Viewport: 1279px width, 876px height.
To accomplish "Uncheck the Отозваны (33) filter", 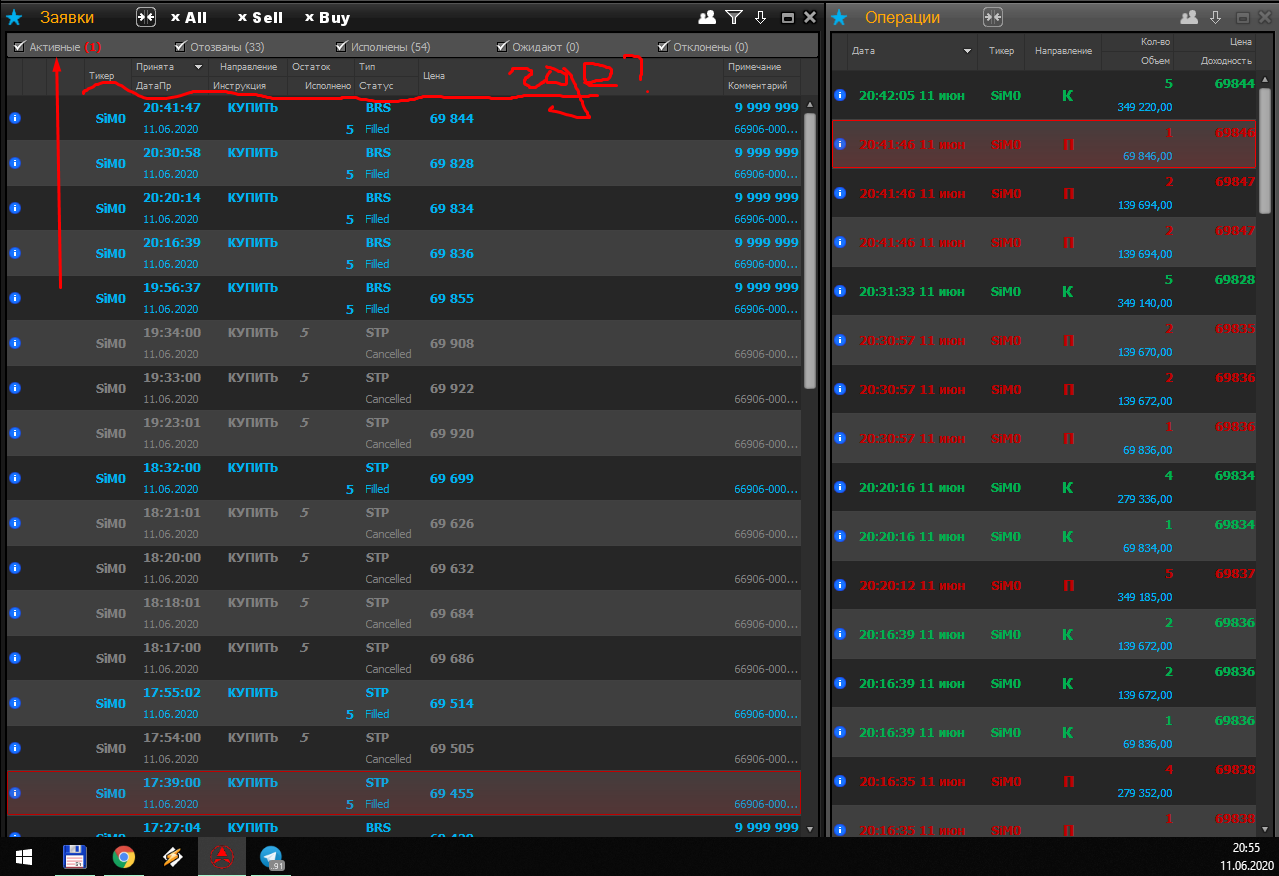I will point(180,47).
